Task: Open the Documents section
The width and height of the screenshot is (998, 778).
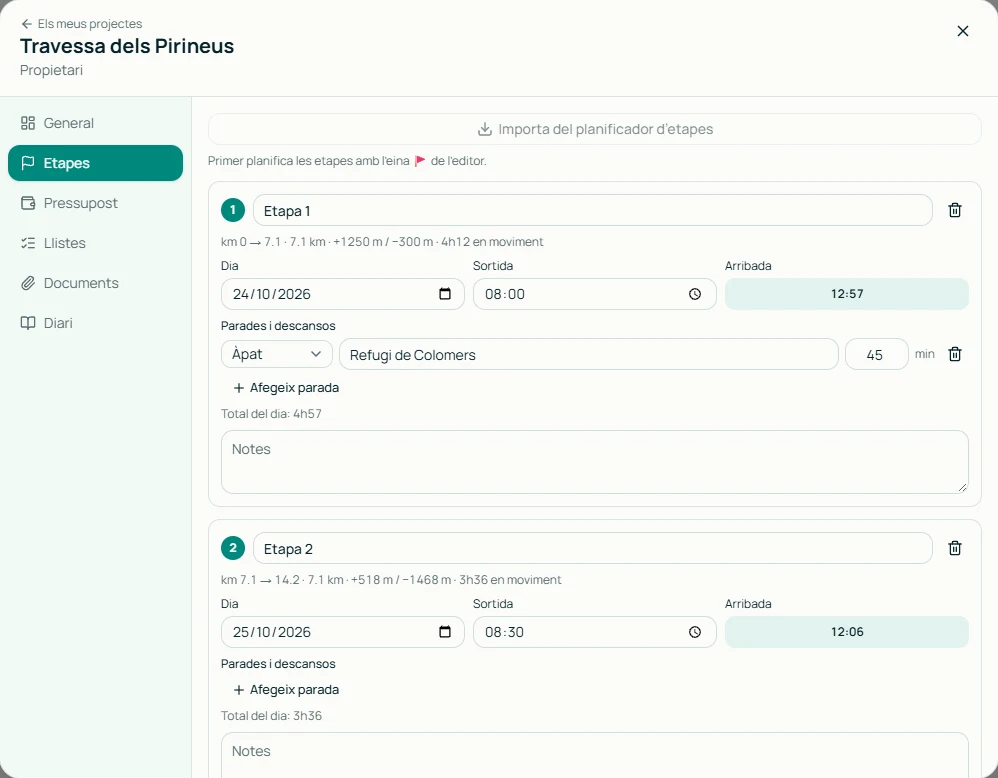Action: pos(95,283)
